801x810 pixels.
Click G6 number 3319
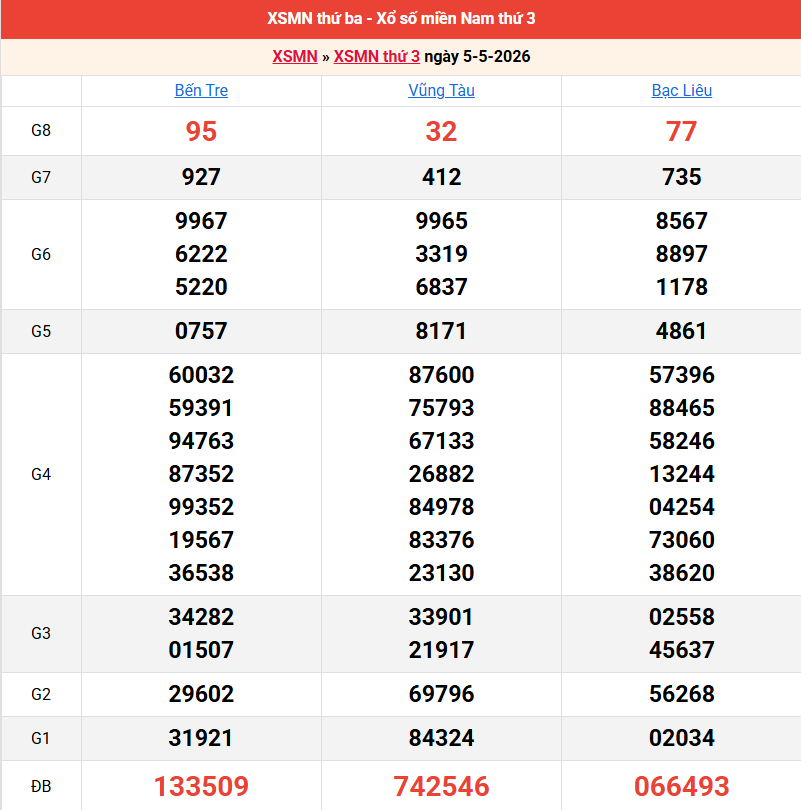point(441,254)
